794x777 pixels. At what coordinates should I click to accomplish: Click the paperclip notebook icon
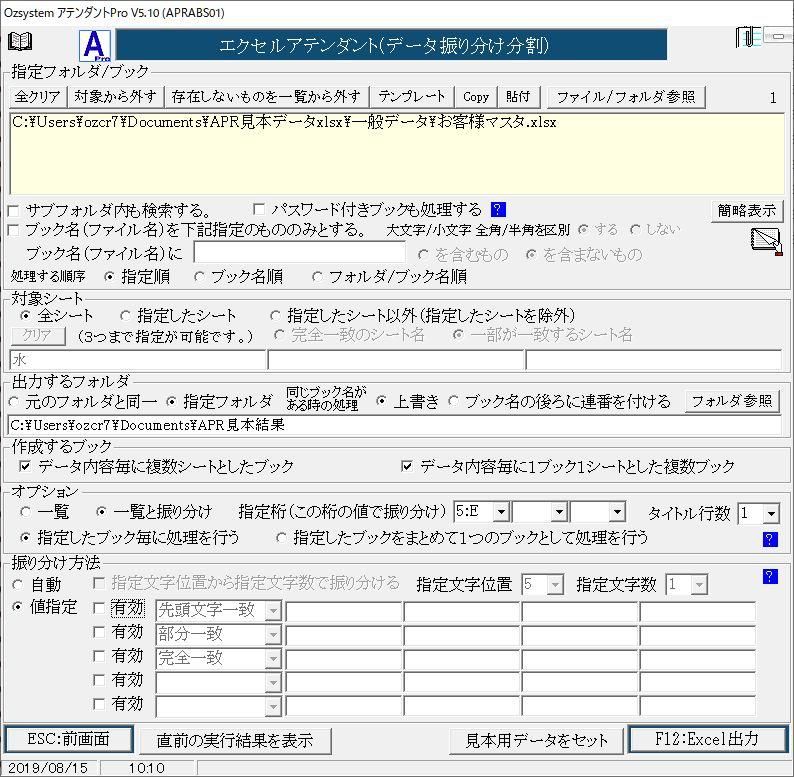[748, 36]
